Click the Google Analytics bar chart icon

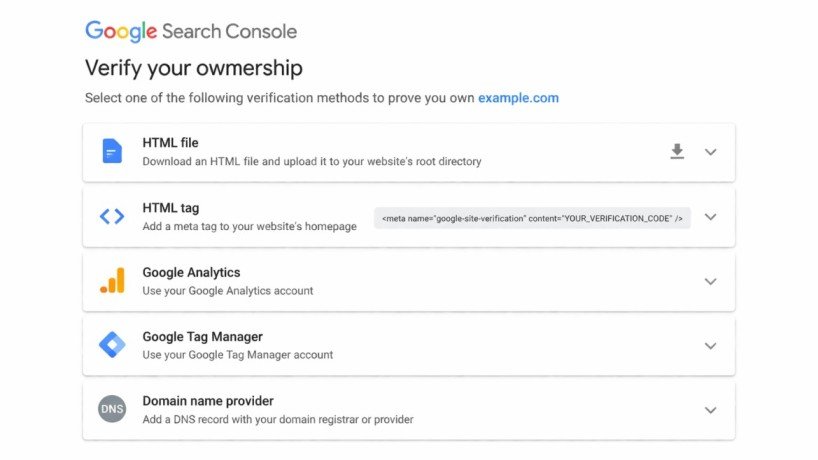[x=112, y=281]
